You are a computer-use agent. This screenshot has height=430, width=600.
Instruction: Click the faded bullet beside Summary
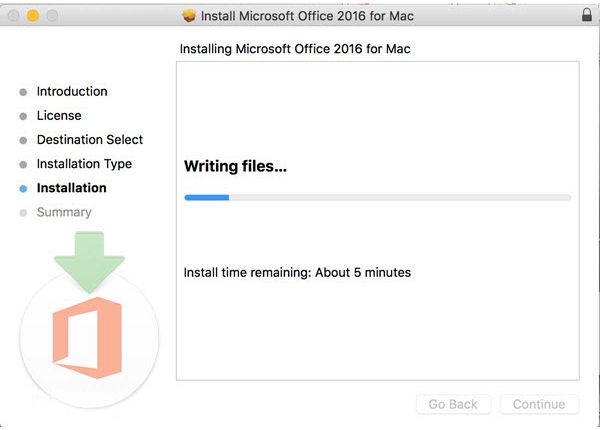click(x=23, y=213)
